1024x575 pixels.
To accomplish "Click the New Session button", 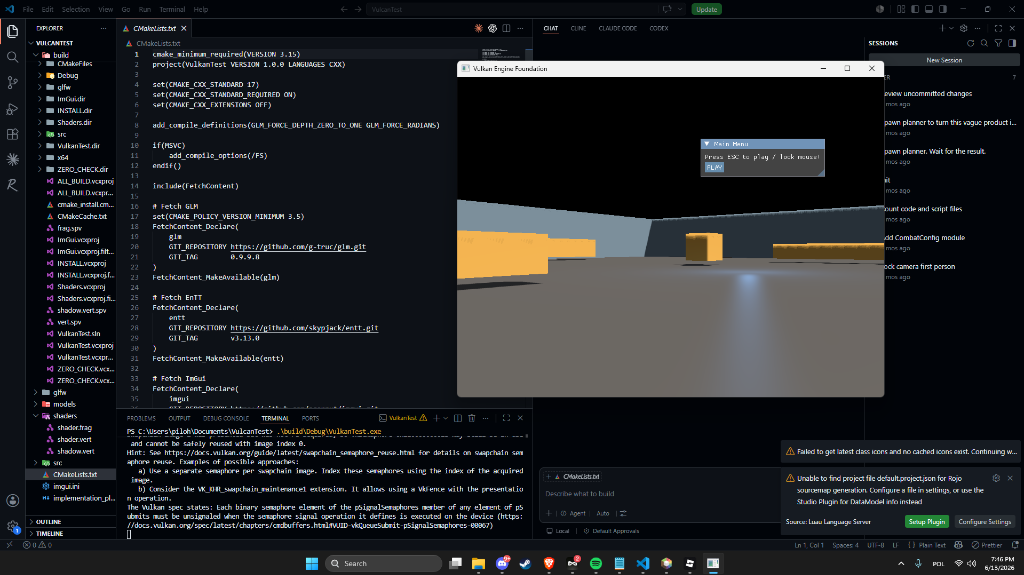I will [944, 60].
